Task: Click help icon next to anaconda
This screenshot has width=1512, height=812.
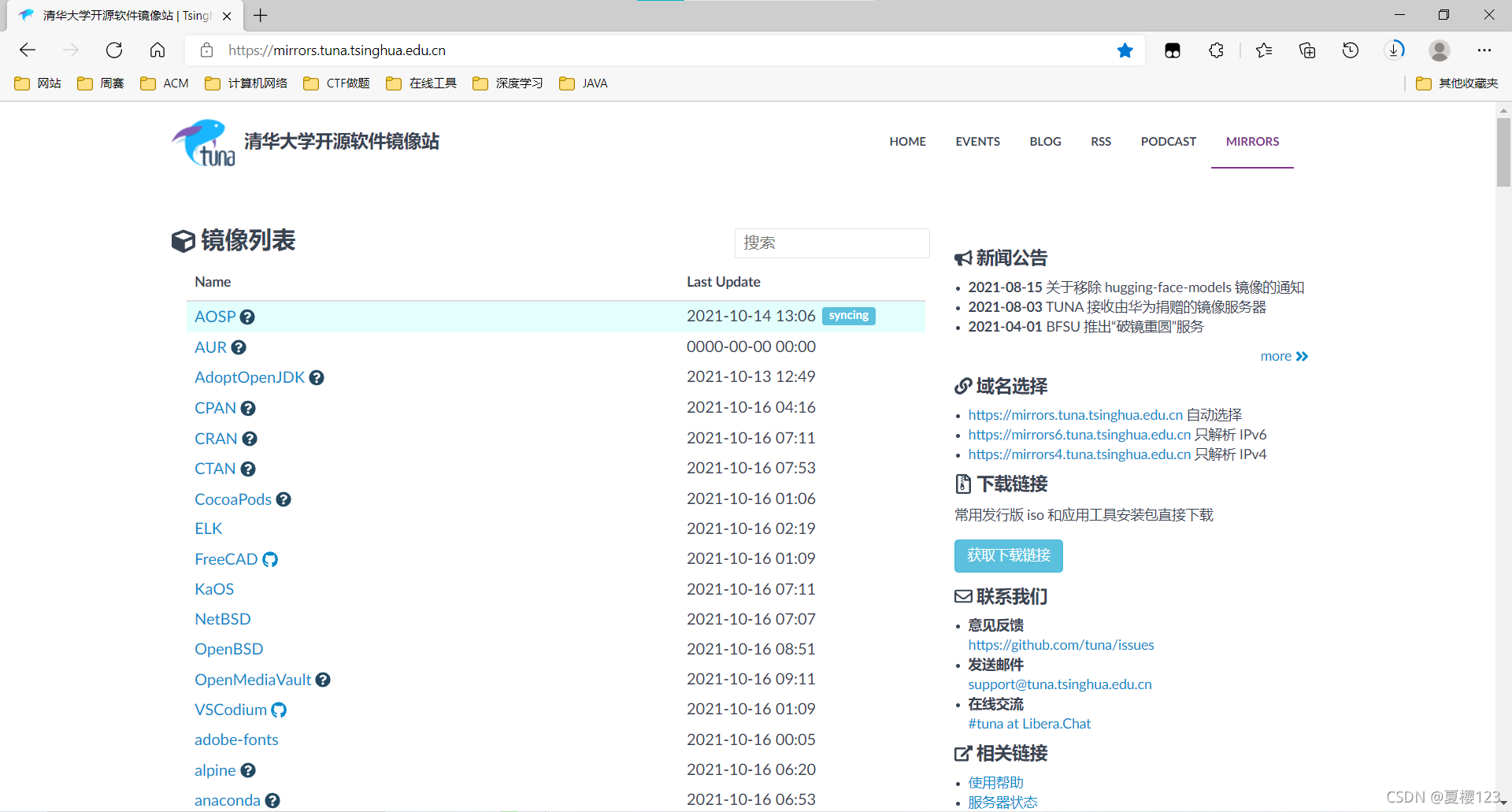Action: [272, 800]
